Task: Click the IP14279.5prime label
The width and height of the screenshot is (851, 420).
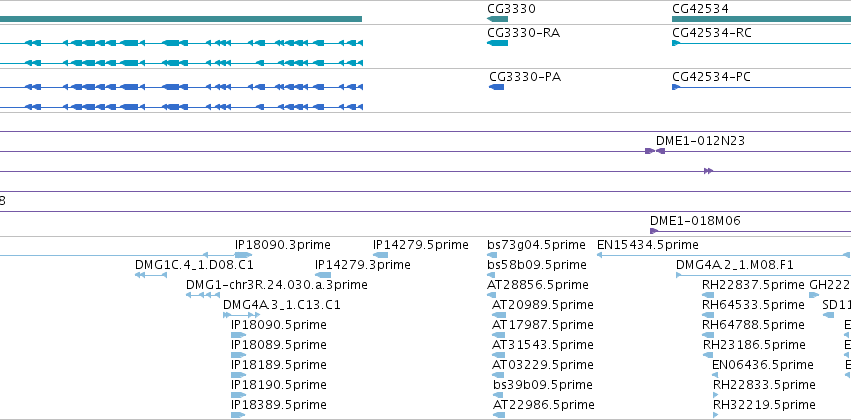Action: coord(421,245)
